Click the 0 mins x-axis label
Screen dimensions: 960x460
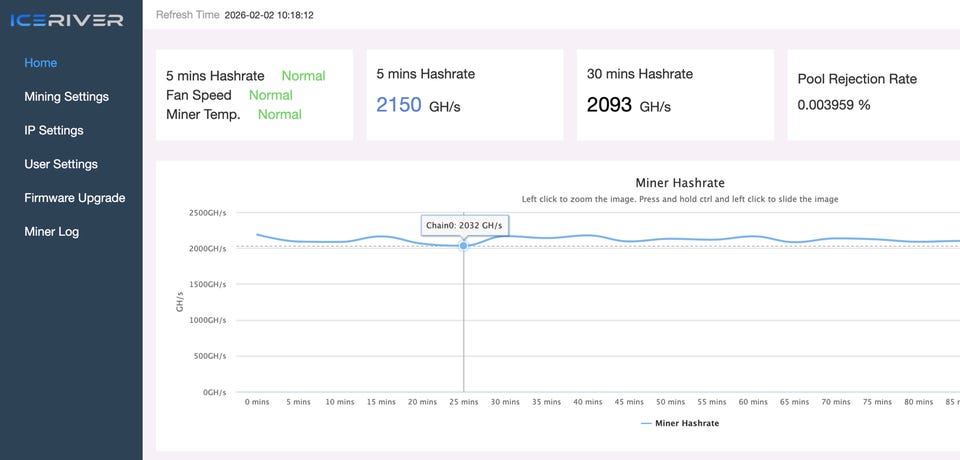(x=257, y=402)
